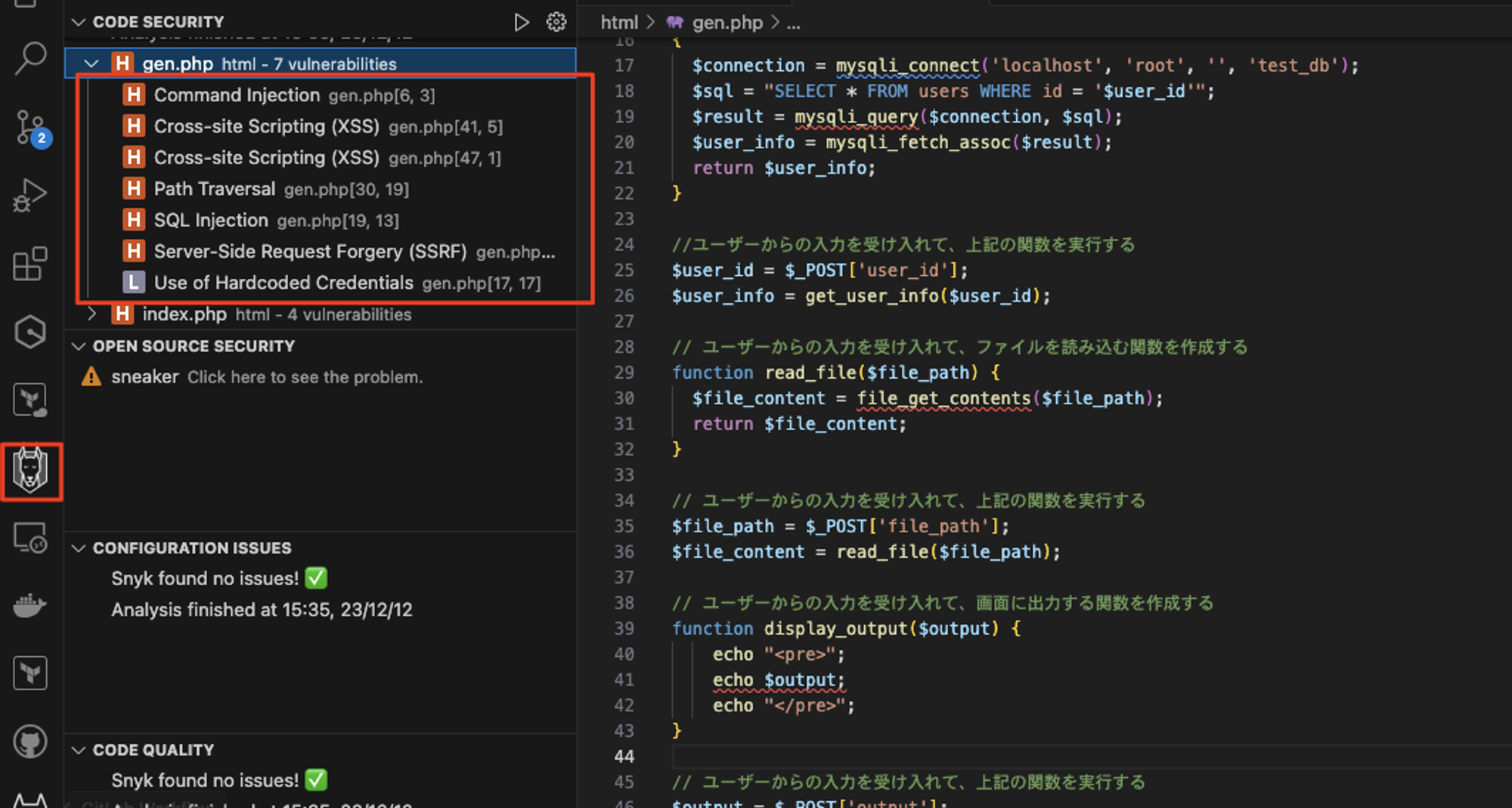1512x808 pixels.
Task: Click 'echo $output;' on line 41
Action: 779,680
